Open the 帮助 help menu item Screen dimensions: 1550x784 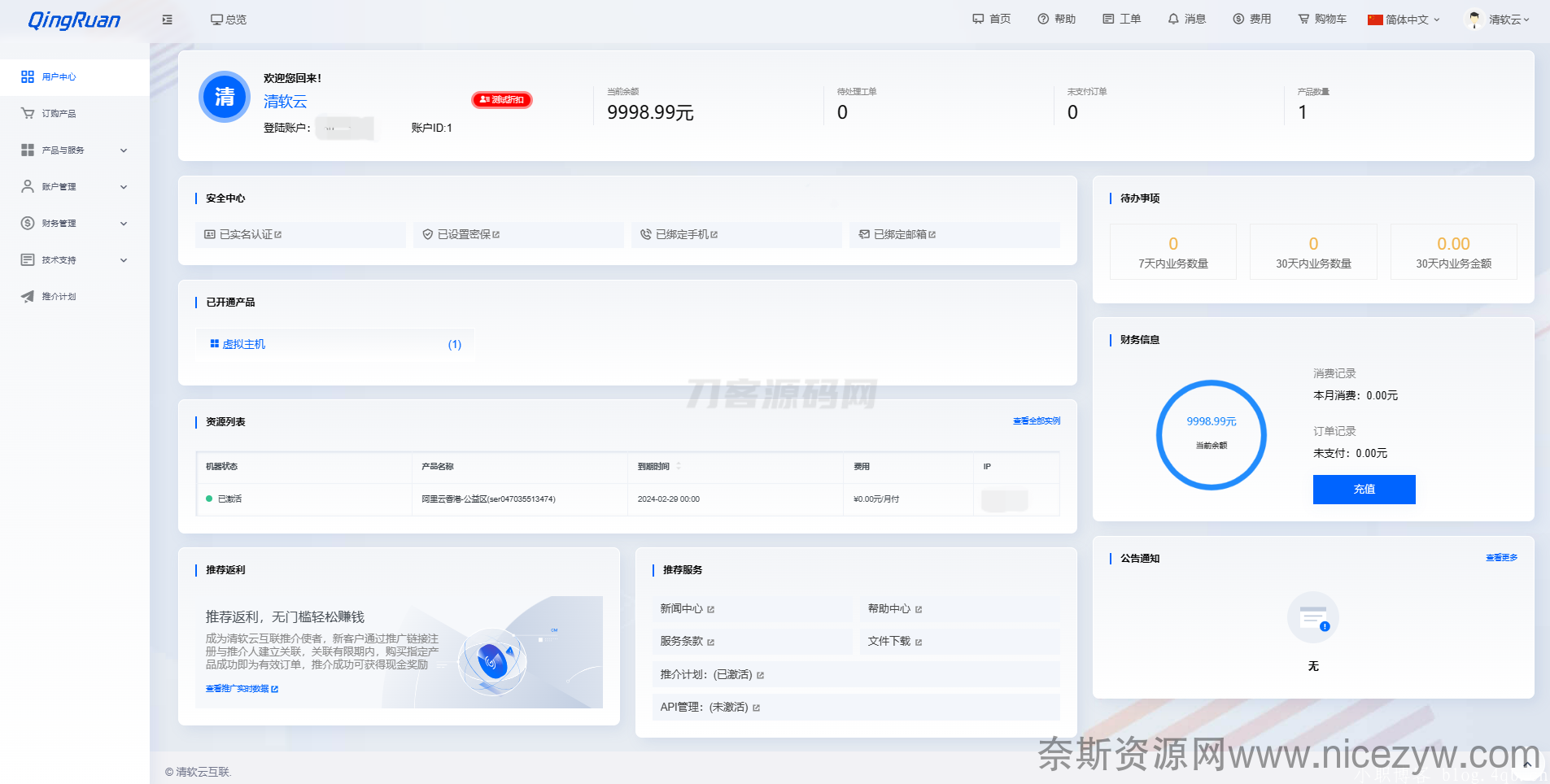click(1057, 19)
